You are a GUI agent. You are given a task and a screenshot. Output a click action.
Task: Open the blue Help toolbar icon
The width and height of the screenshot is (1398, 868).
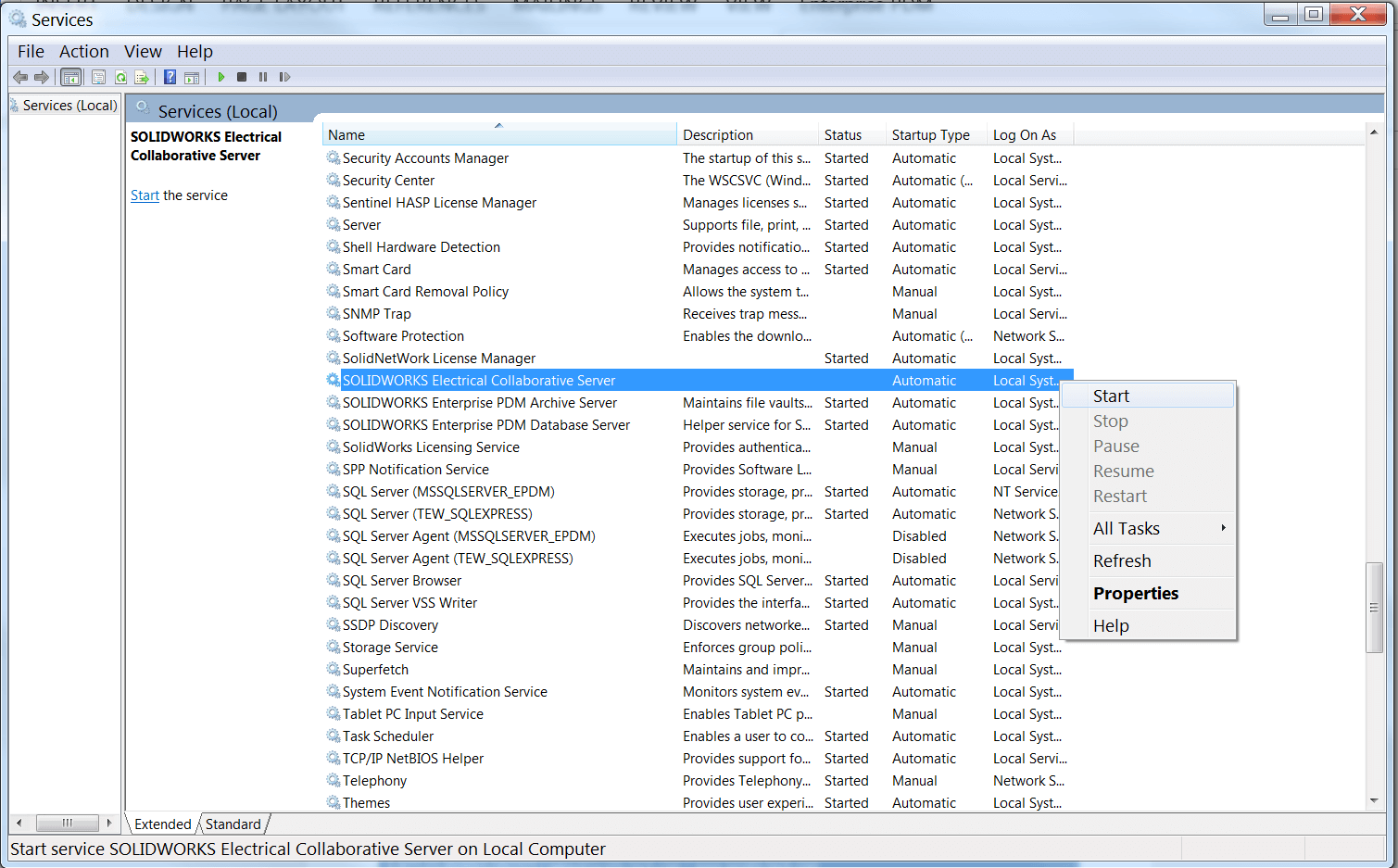[170, 77]
